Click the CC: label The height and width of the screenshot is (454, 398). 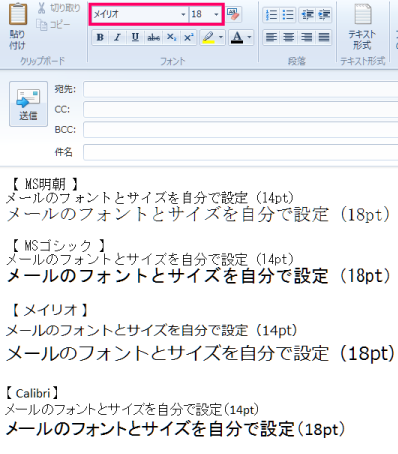(x=62, y=109)
